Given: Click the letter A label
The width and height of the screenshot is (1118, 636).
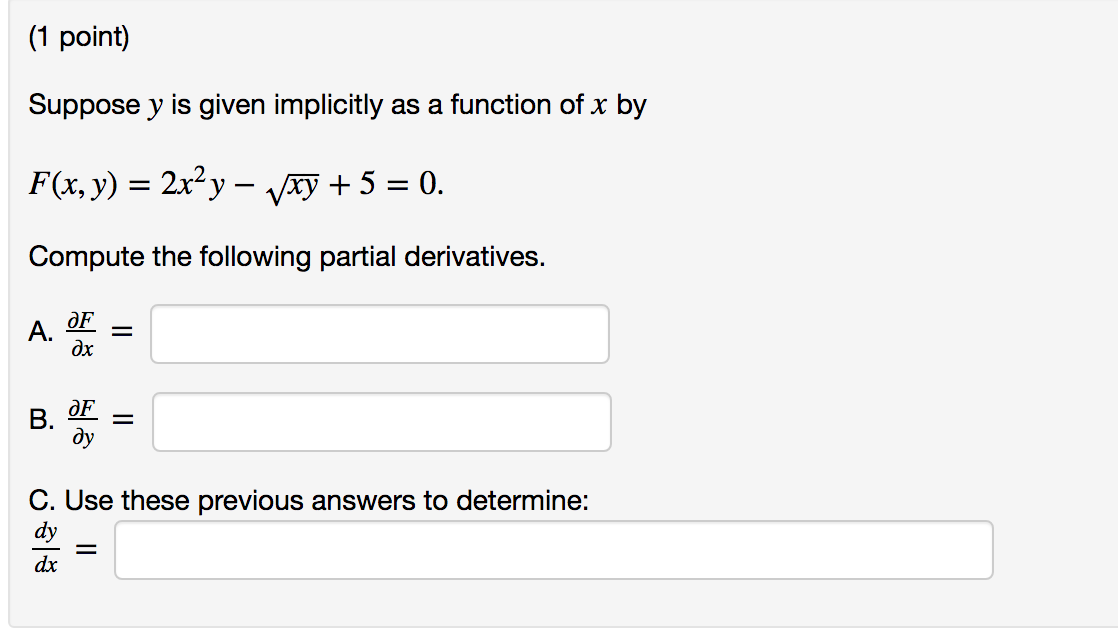Looking at the screenshot, I should pyautogui.click(x=40, y=332).
